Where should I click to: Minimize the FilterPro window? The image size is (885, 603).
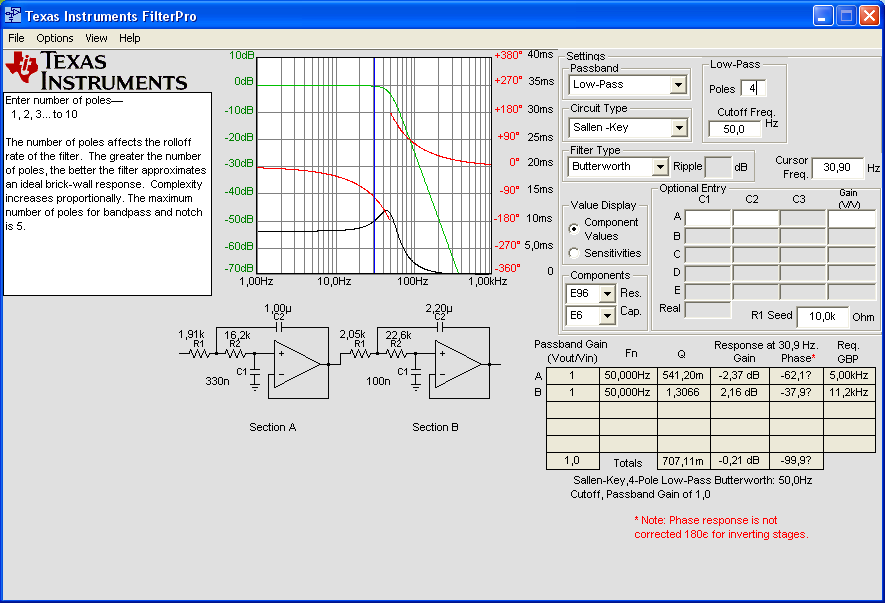click(823, 16)
